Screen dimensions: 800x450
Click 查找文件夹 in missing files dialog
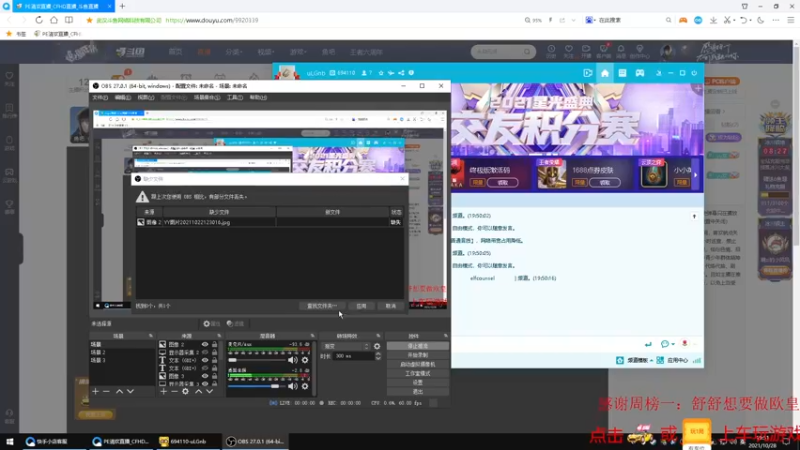coord(322,306)
